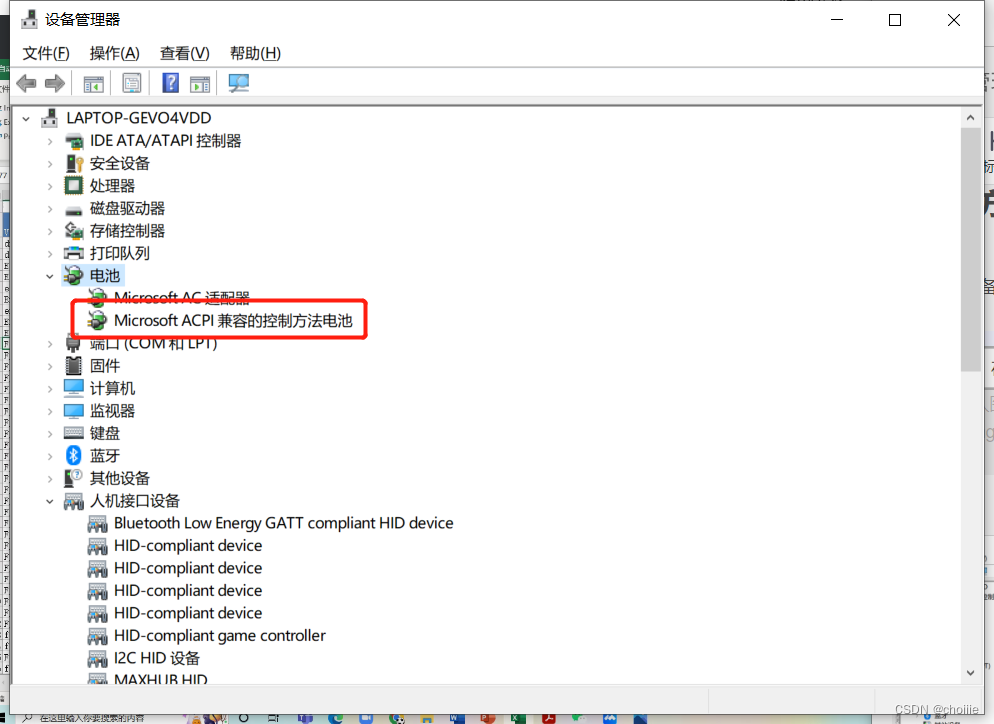Click the I2C HID 设备 icon
The height and width of the screenshot is (724, 994).
point(97,659)
